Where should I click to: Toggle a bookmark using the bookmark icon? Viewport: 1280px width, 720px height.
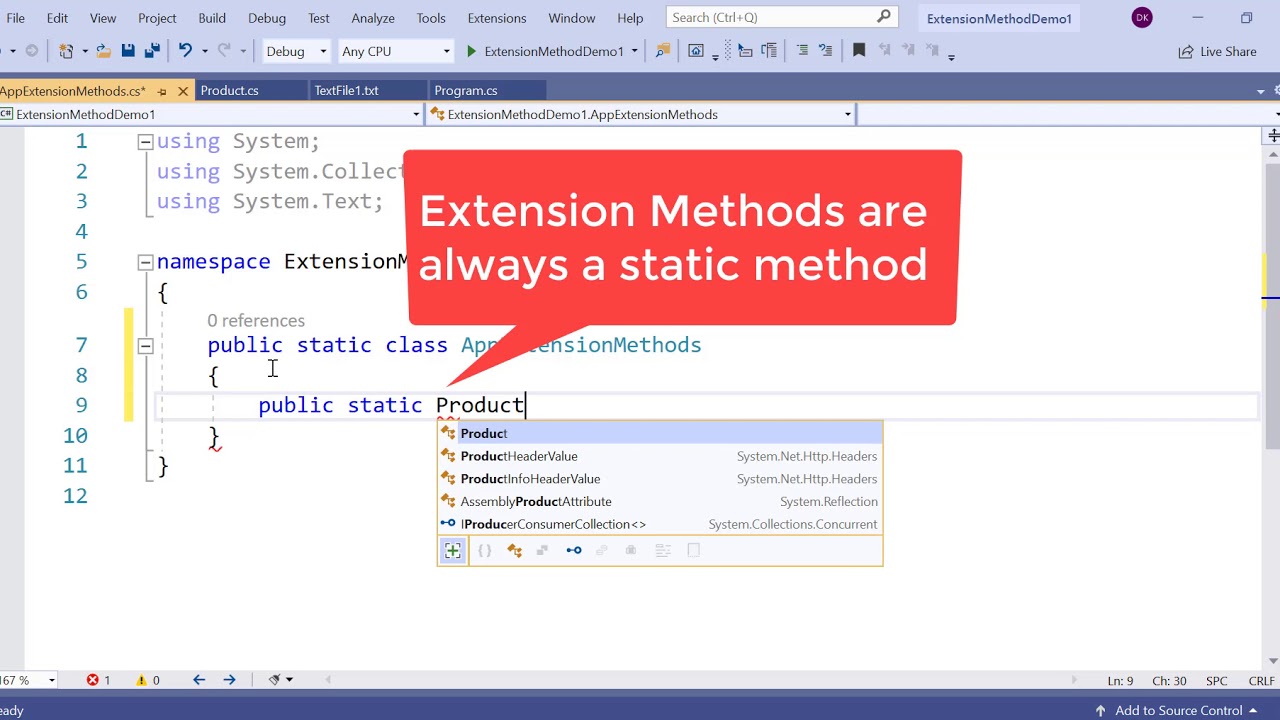(859, 51)
